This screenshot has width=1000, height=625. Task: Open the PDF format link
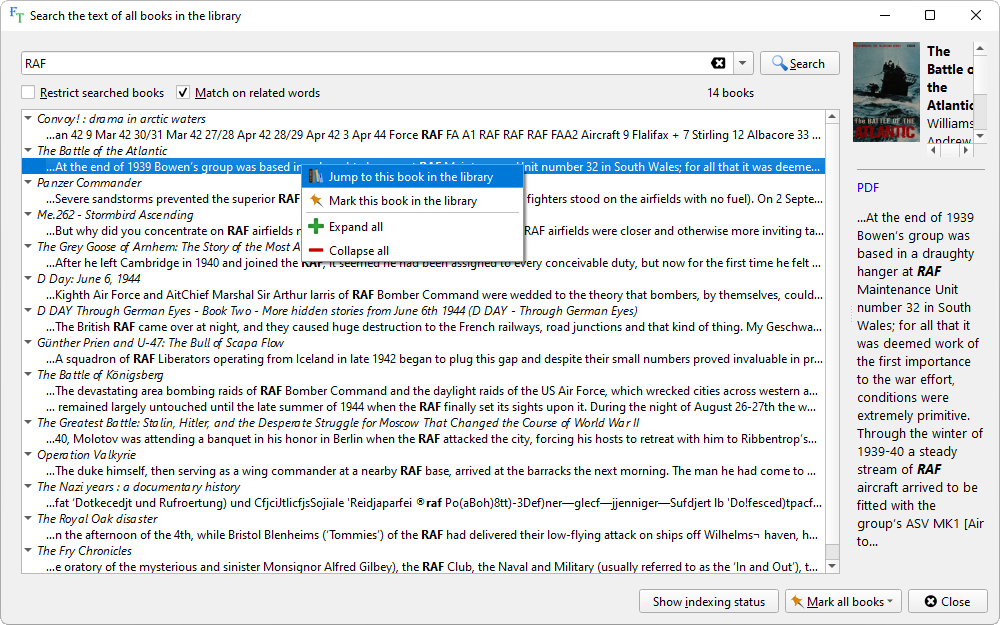pos(868,187)
